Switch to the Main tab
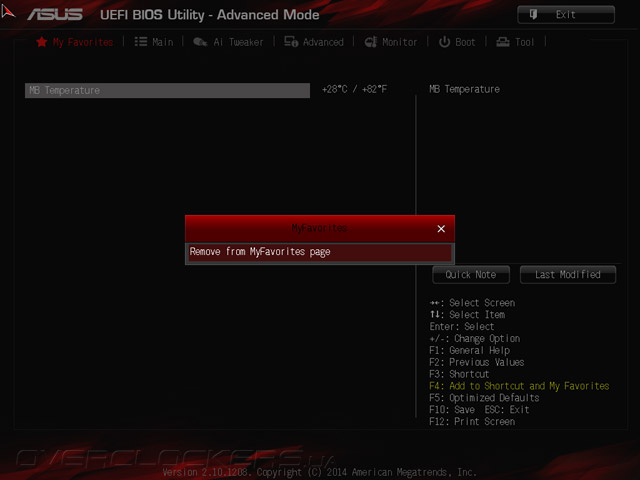 point(154,42)
